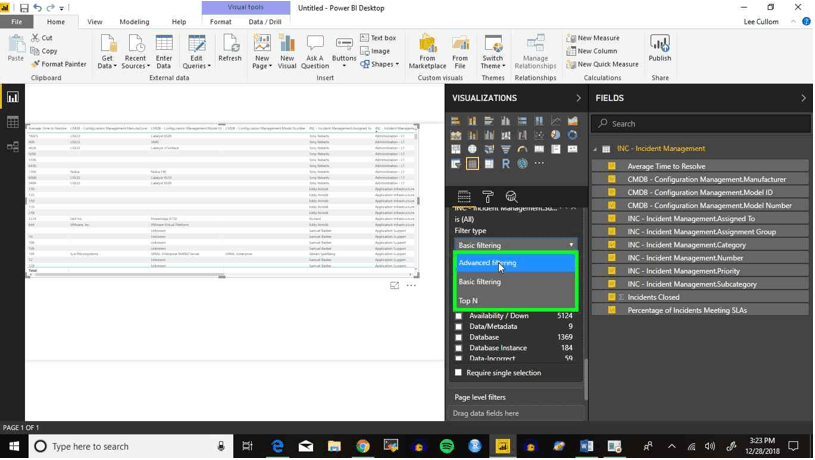
Task: Select the stacked area chart visual
Action: tap(456, 135)
